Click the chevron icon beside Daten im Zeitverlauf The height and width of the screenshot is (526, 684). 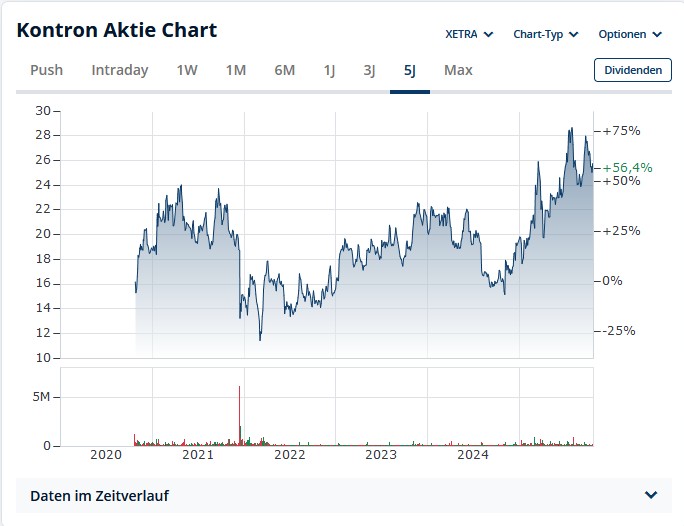(651, 495)
